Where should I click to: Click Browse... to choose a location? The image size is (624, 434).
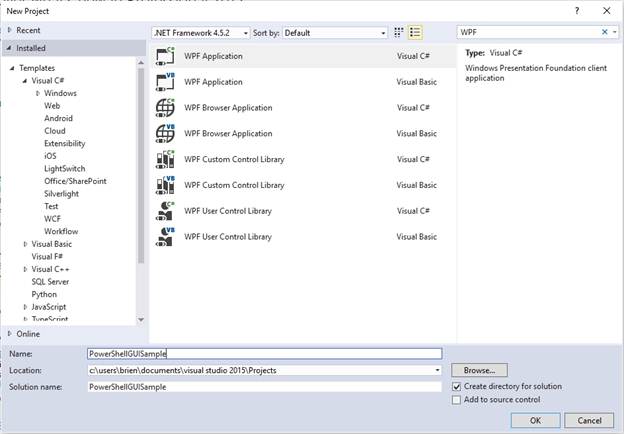479,370
